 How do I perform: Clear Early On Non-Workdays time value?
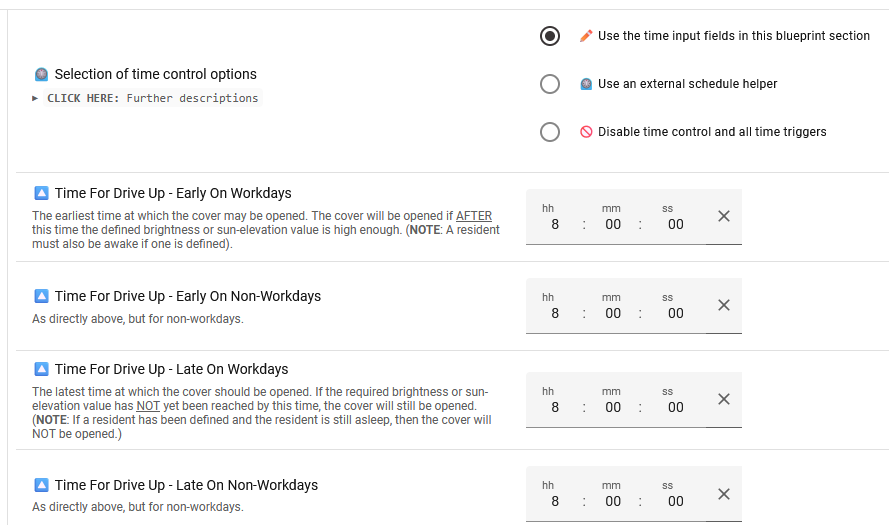[x=724, y=305]
